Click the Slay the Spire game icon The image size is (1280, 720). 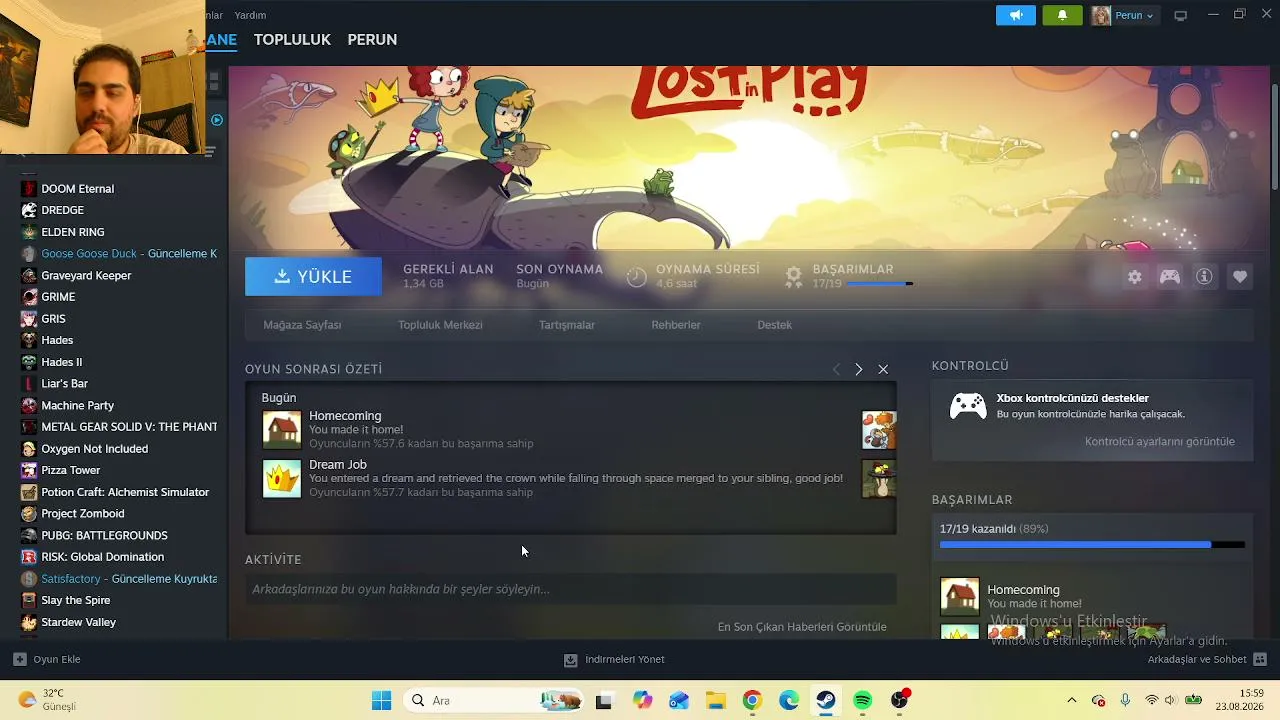click(x=29, y=600)
